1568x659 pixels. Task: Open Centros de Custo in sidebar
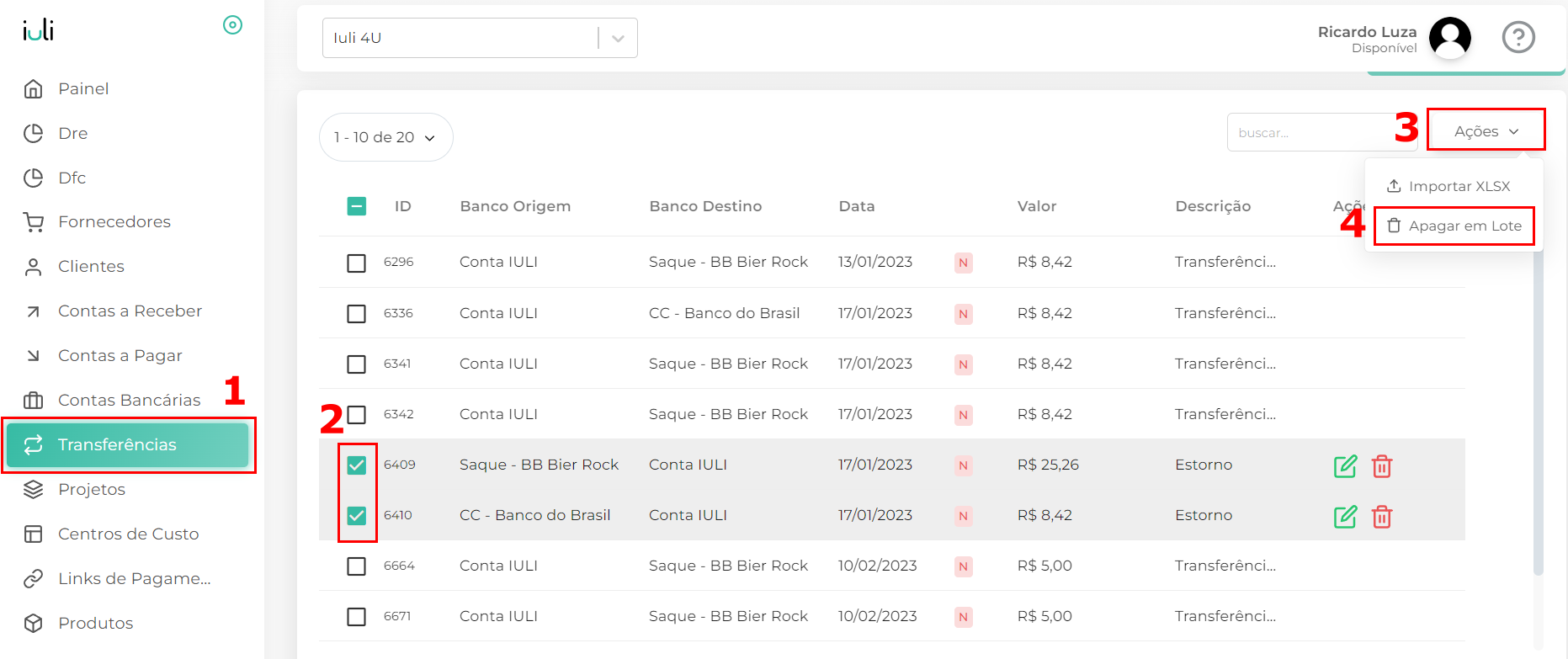click(128, 534)
